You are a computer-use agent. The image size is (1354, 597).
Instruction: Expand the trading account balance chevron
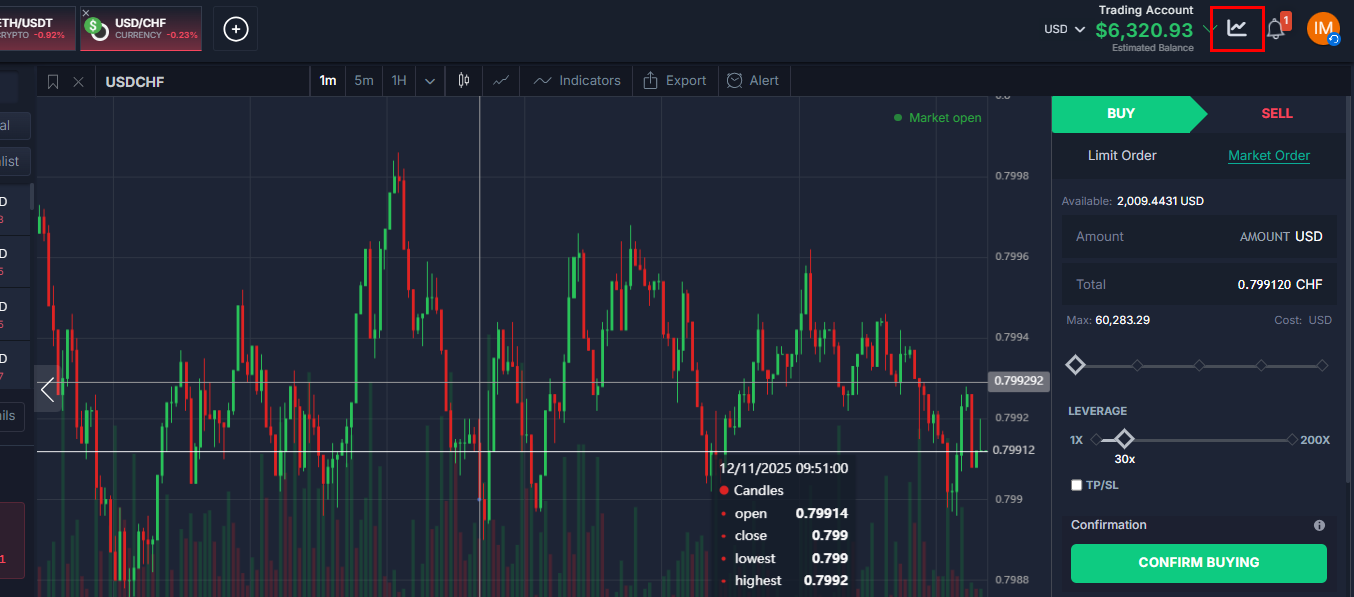1210,29
